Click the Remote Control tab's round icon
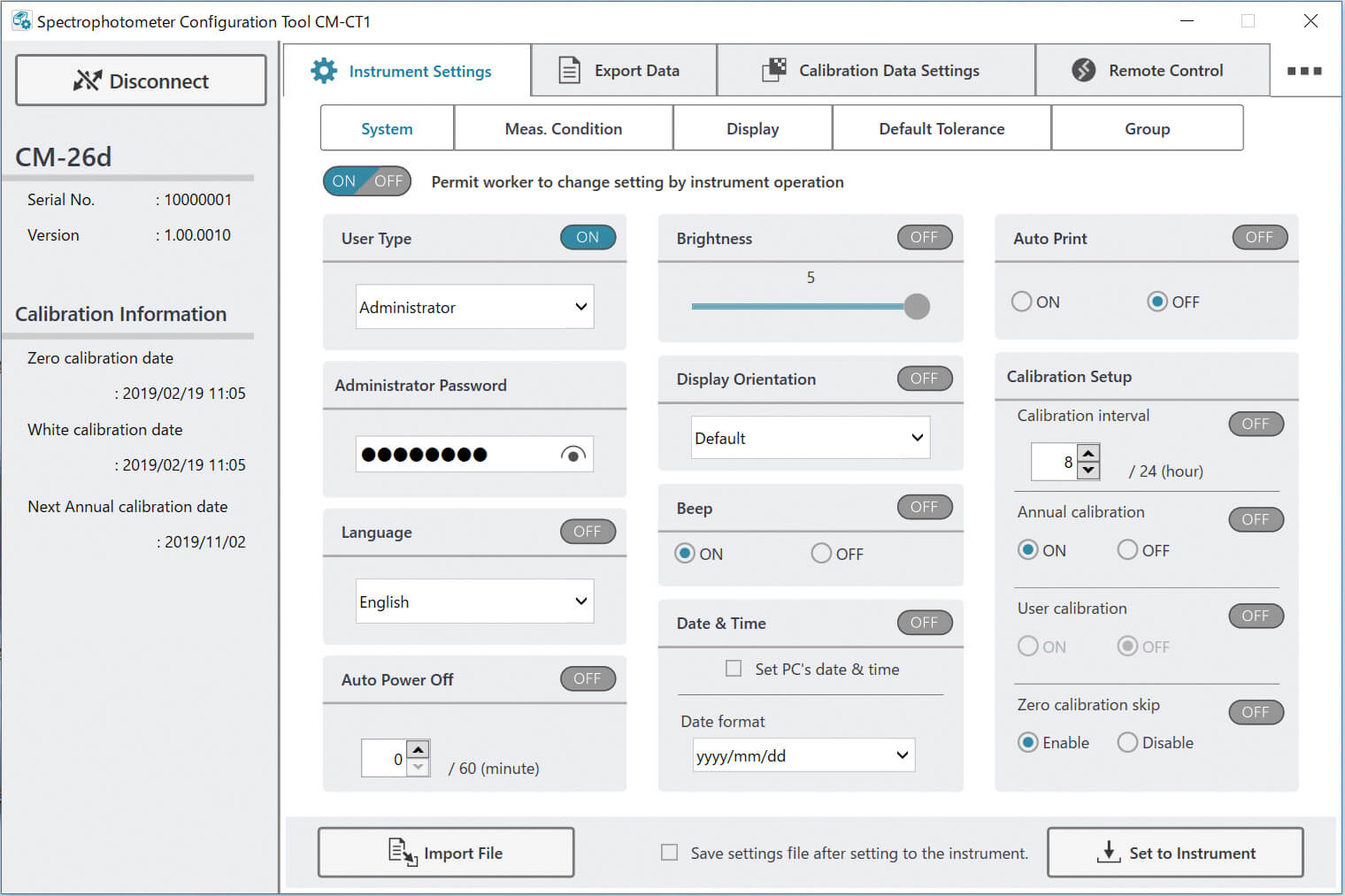 pyautogui.click(x=1084, y=70)
